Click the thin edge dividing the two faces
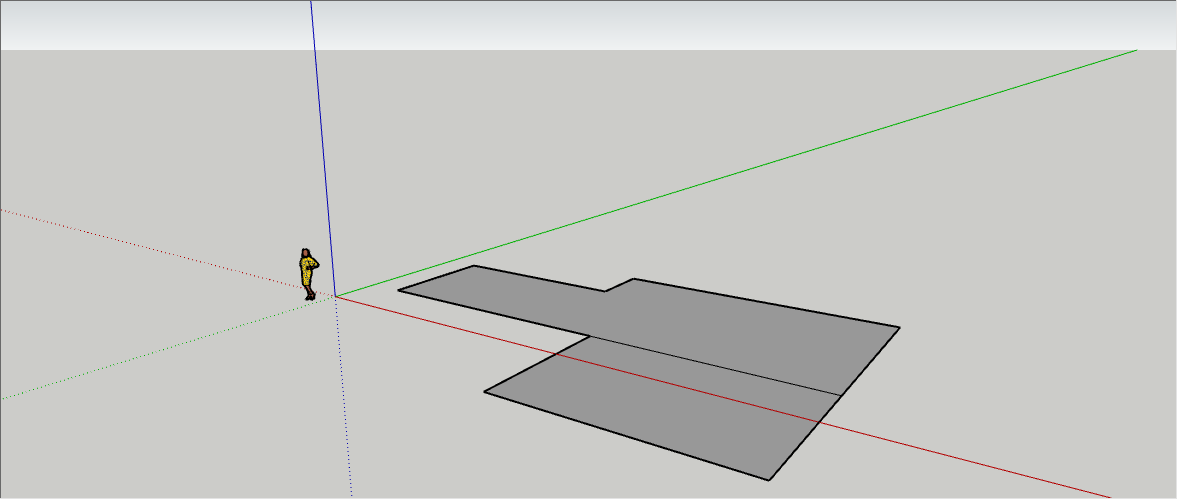The height and width of the screenshot is (499, 1177). coord(715,365)
